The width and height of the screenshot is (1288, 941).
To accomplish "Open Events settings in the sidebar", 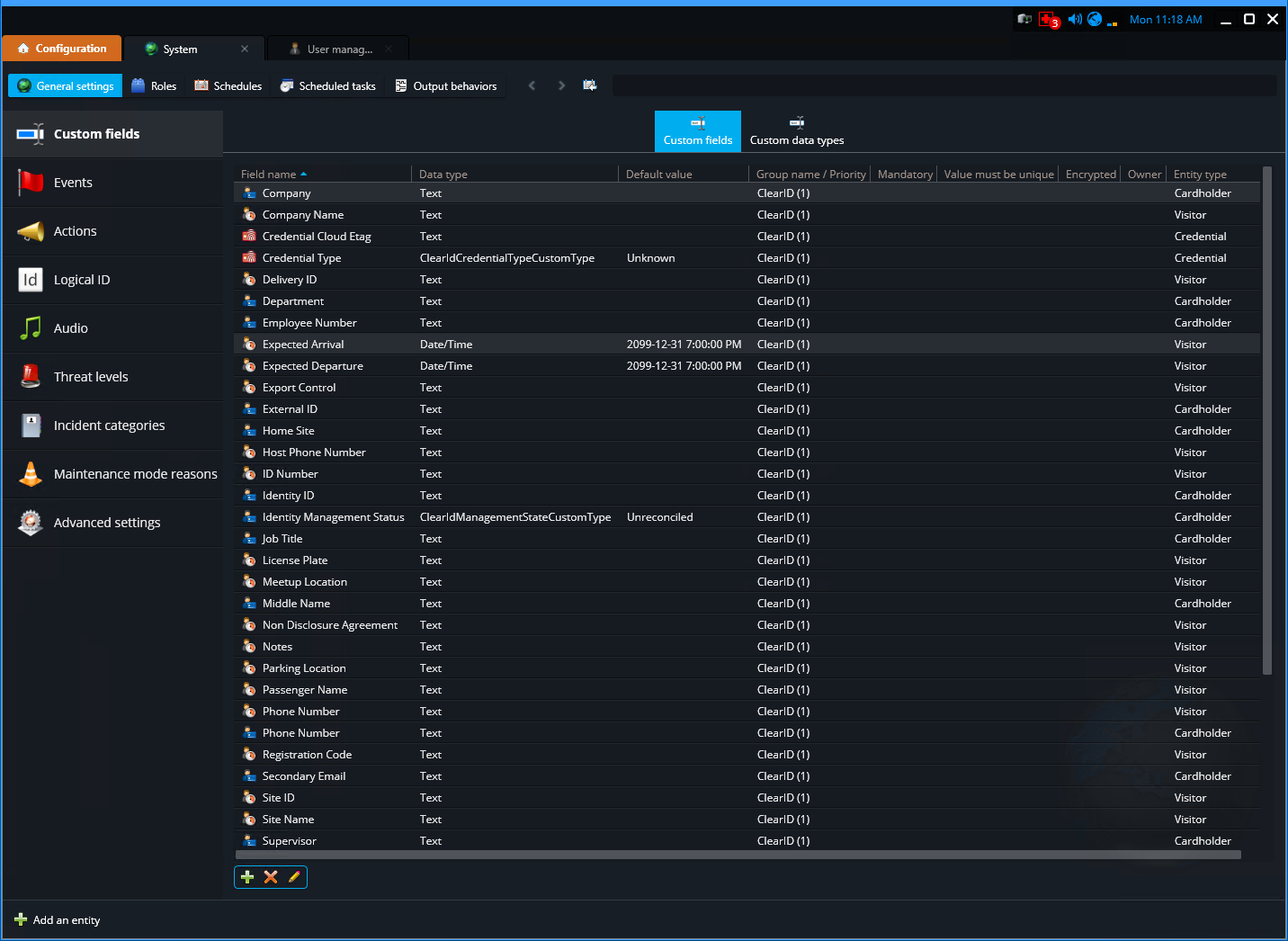I will [74, 182].
